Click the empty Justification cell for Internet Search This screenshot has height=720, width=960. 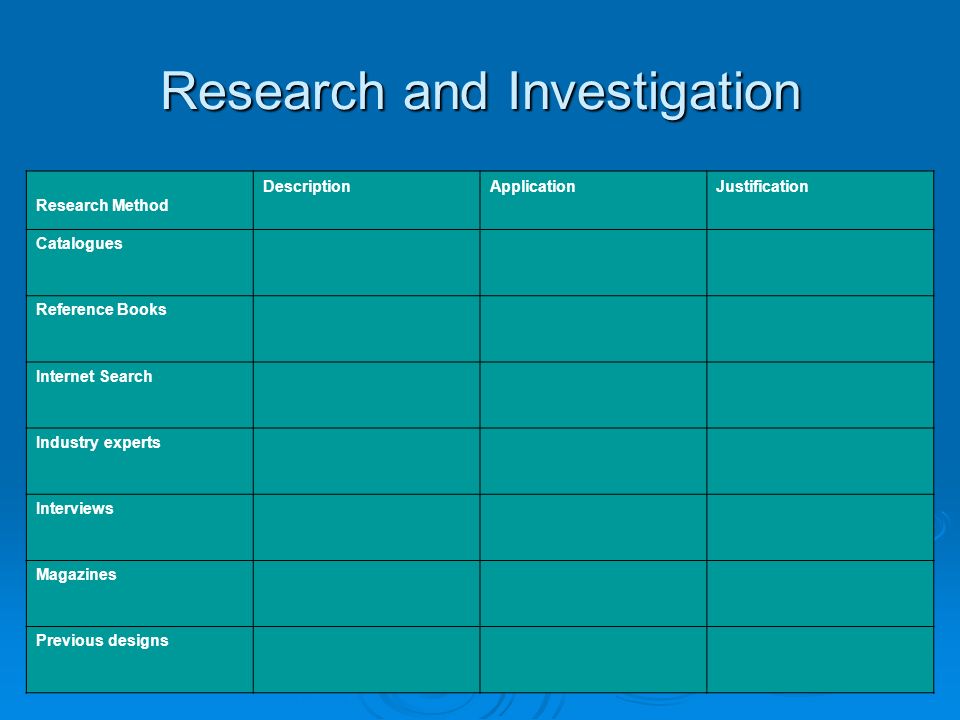(x=820, y=395)
